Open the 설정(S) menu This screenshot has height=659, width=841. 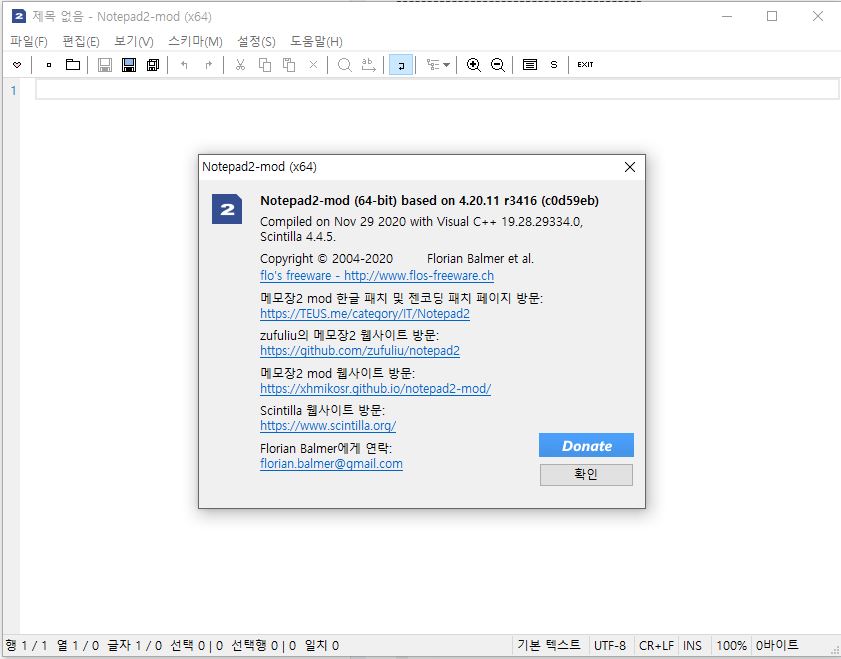(256, 41)
